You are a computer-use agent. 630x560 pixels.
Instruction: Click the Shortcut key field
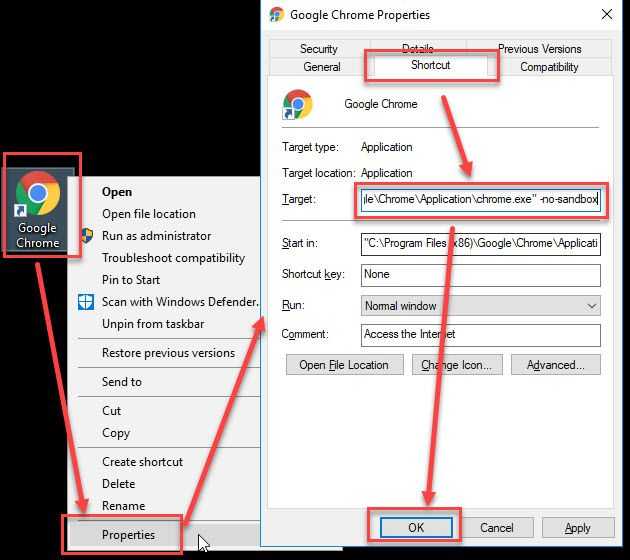point(481,275)
